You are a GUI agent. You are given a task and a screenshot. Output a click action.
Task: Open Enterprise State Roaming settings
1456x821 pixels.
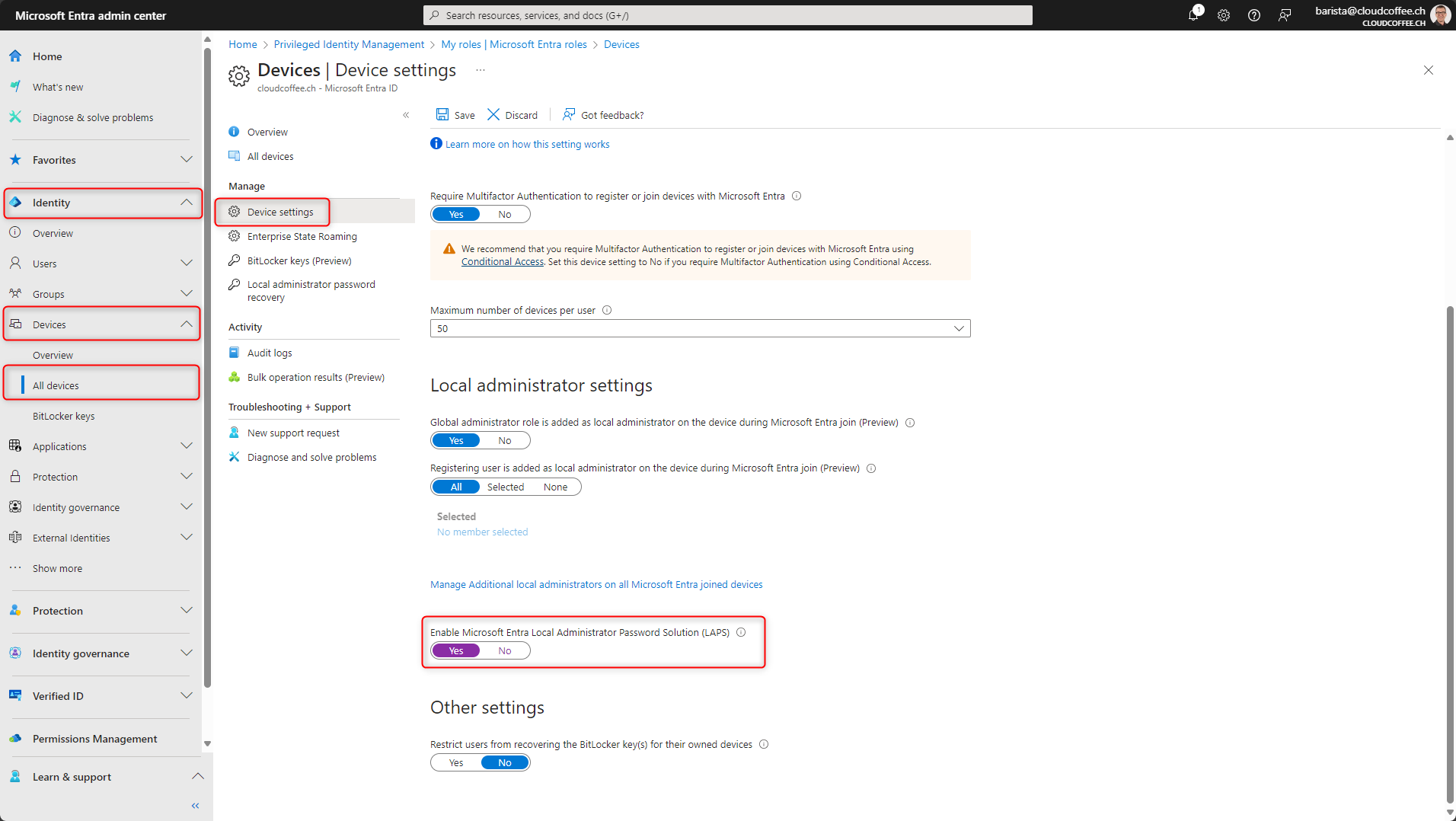pyautogui.click(x=302, y=236)
